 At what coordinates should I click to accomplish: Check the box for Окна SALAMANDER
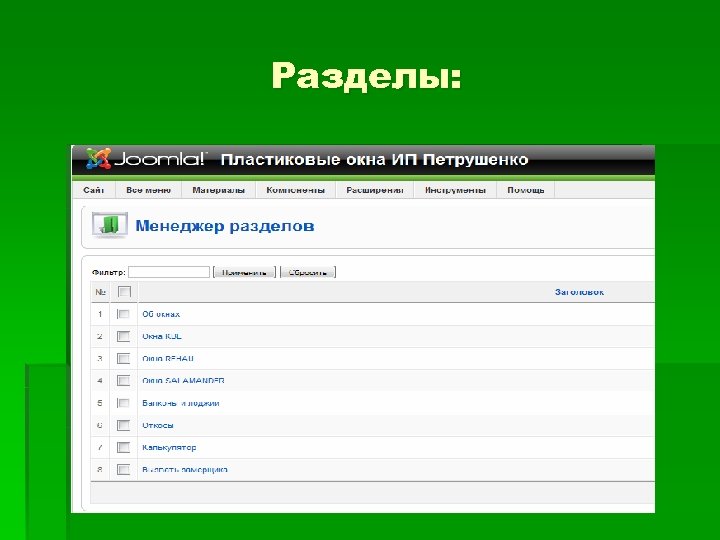tap(123, 380)
